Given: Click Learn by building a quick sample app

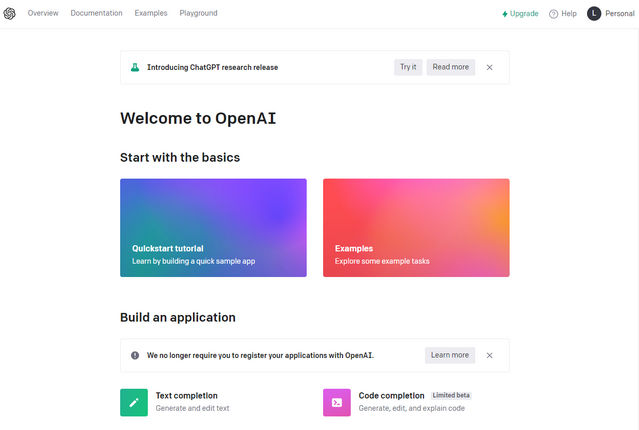Looking at the screenshot, I should point(194,261).
